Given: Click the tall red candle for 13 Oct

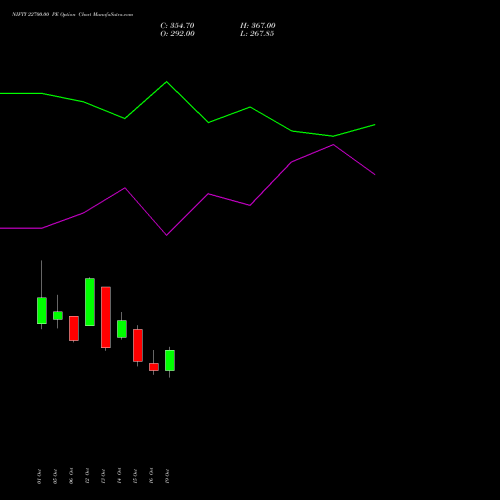Looking at the screenshot, I should pyautogui.click(x=106, y=317).
